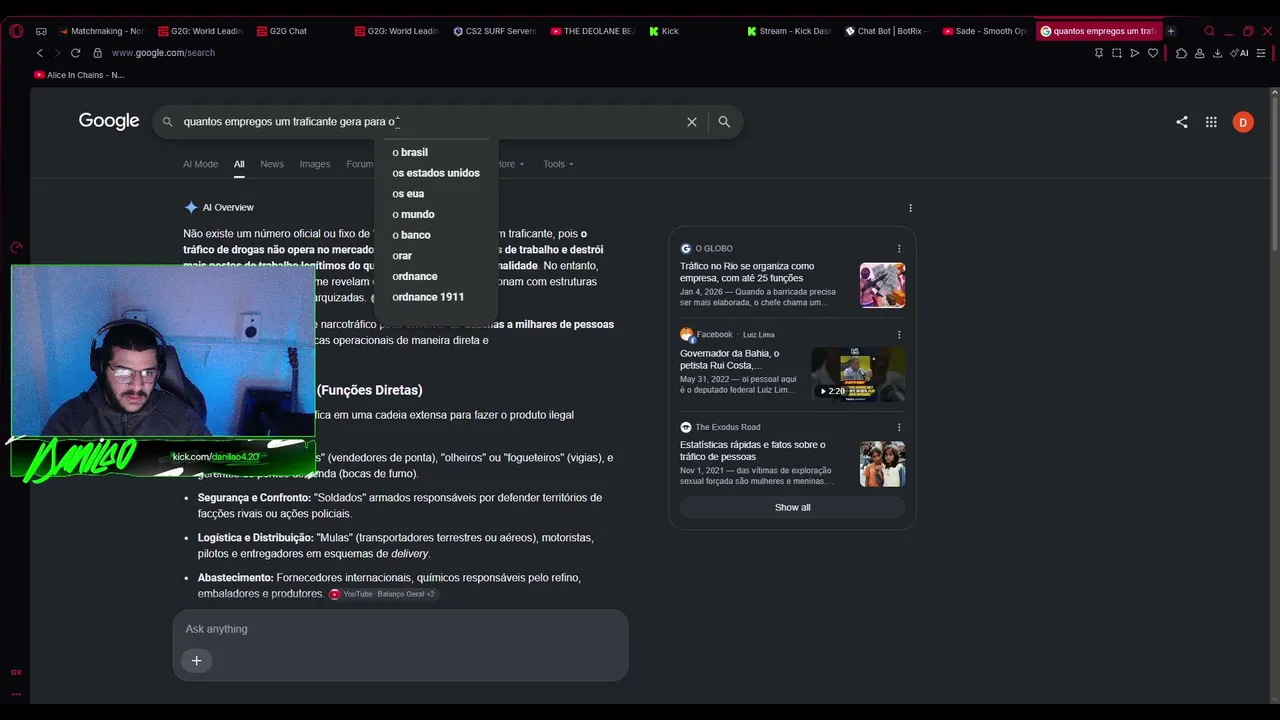Focus the Ask anything input box
The width and height of the screenshot is (1280, 720).
400,629
